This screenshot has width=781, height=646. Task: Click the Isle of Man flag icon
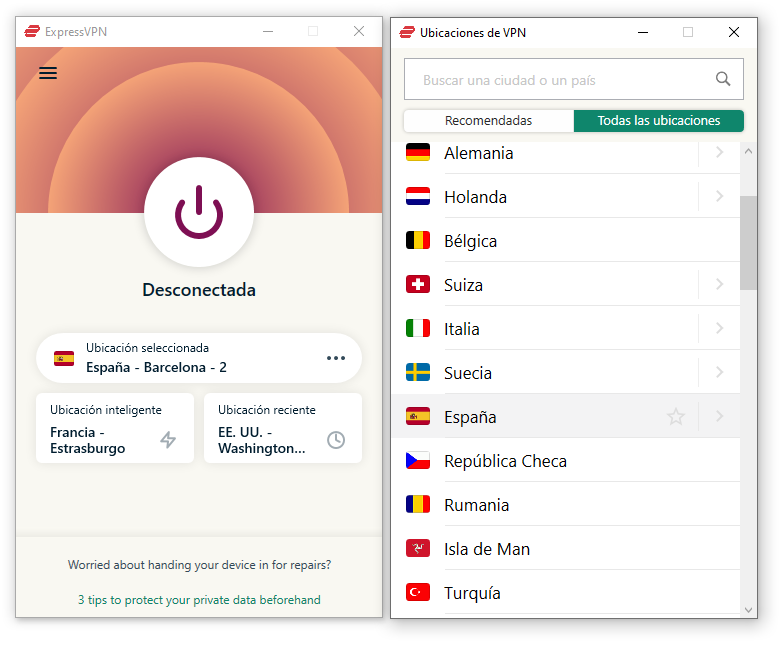pyautogui.click(x=418, y=548)
